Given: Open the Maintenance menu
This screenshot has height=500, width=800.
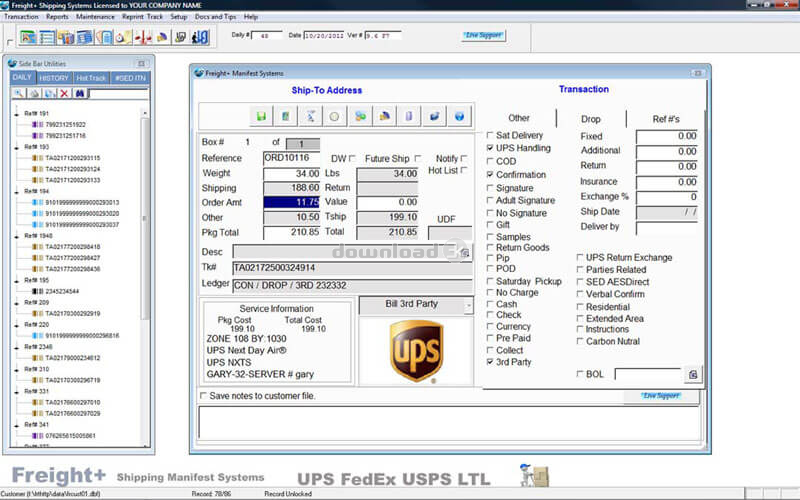Looking at the screenshot, I should [95, 17].
